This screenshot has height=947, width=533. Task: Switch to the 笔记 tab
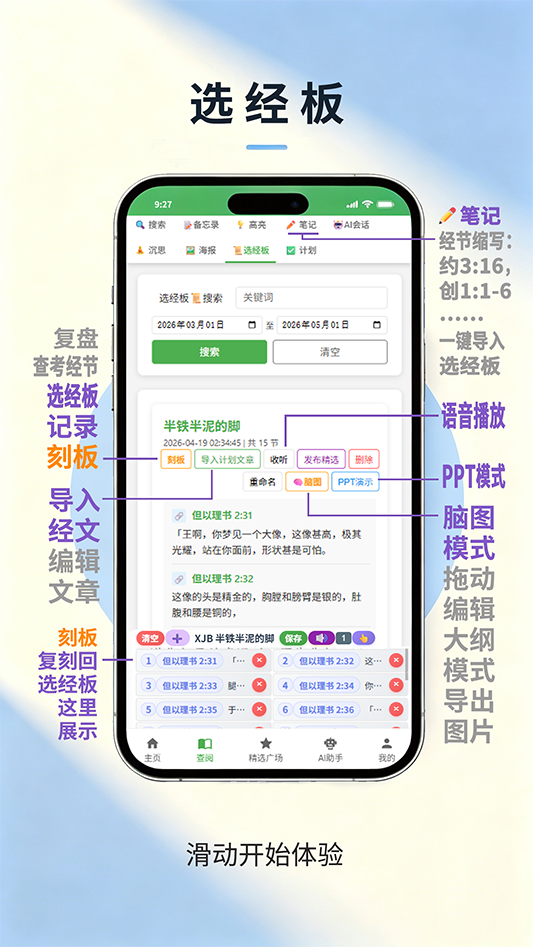[301, 225]
